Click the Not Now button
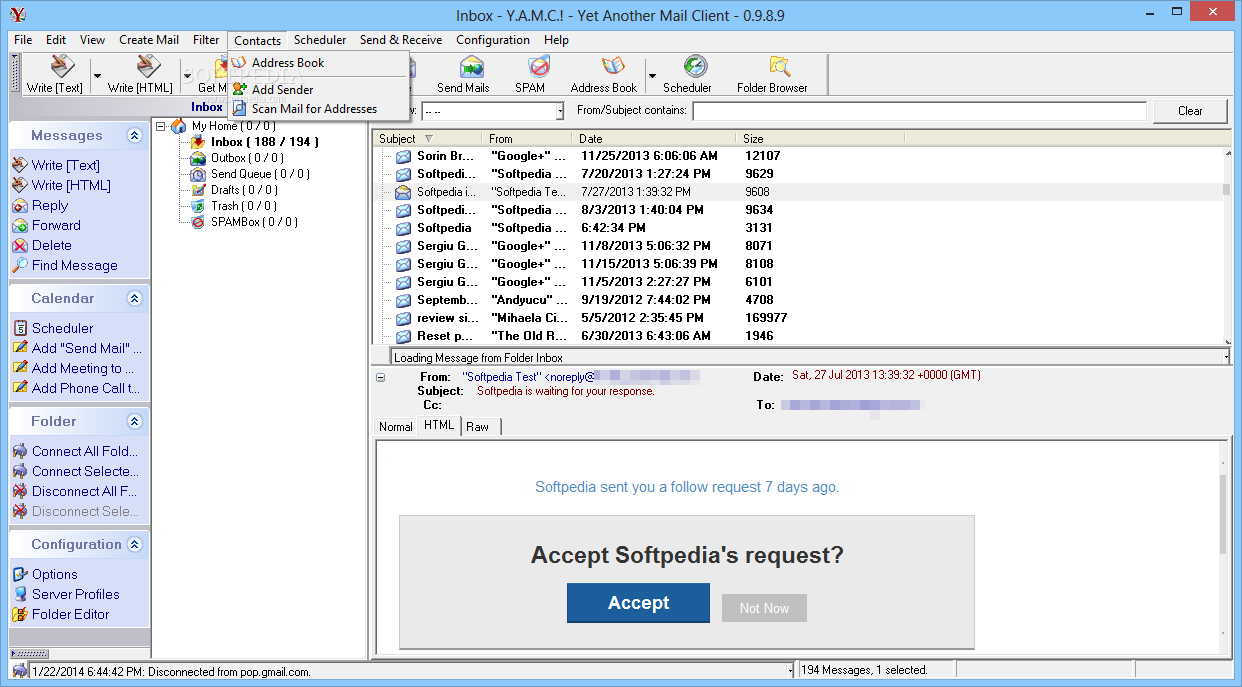This screenshot has width=1242, height=687. 764,608
